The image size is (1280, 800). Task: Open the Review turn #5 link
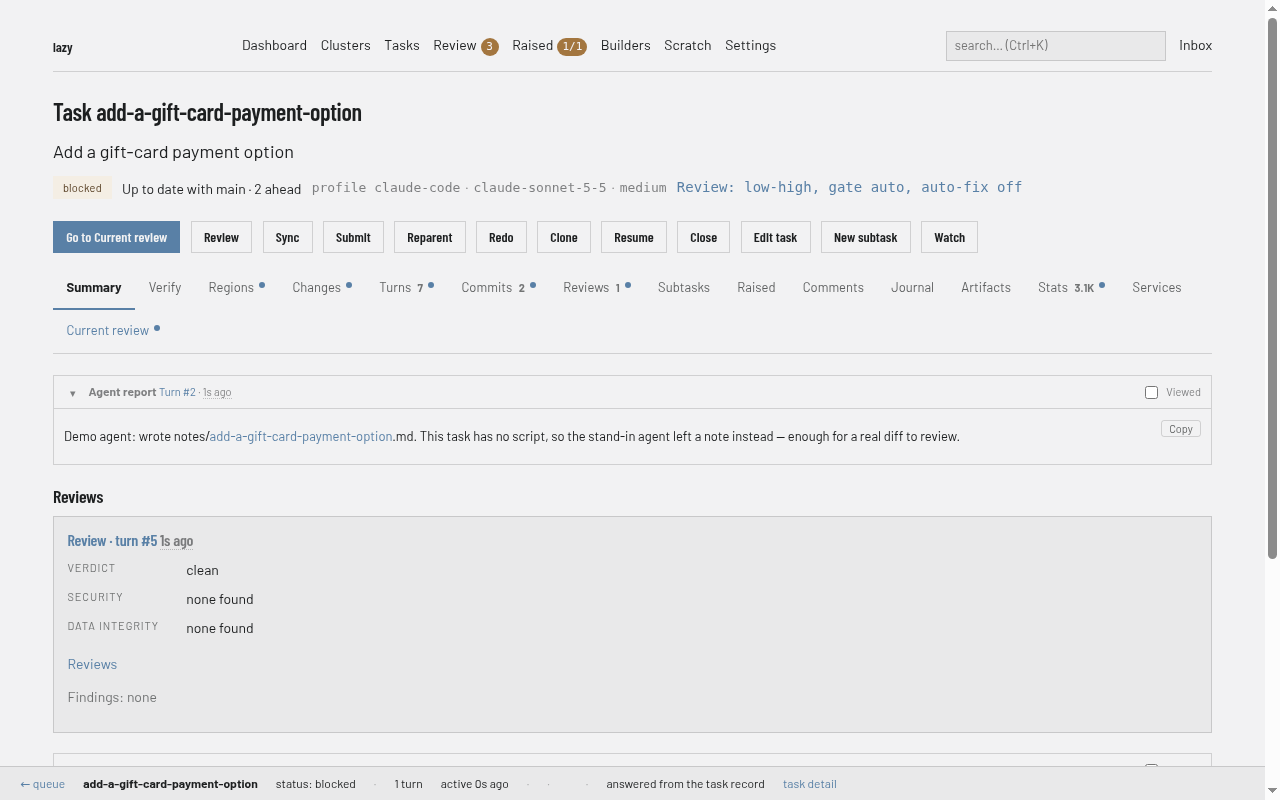point(112,540)
